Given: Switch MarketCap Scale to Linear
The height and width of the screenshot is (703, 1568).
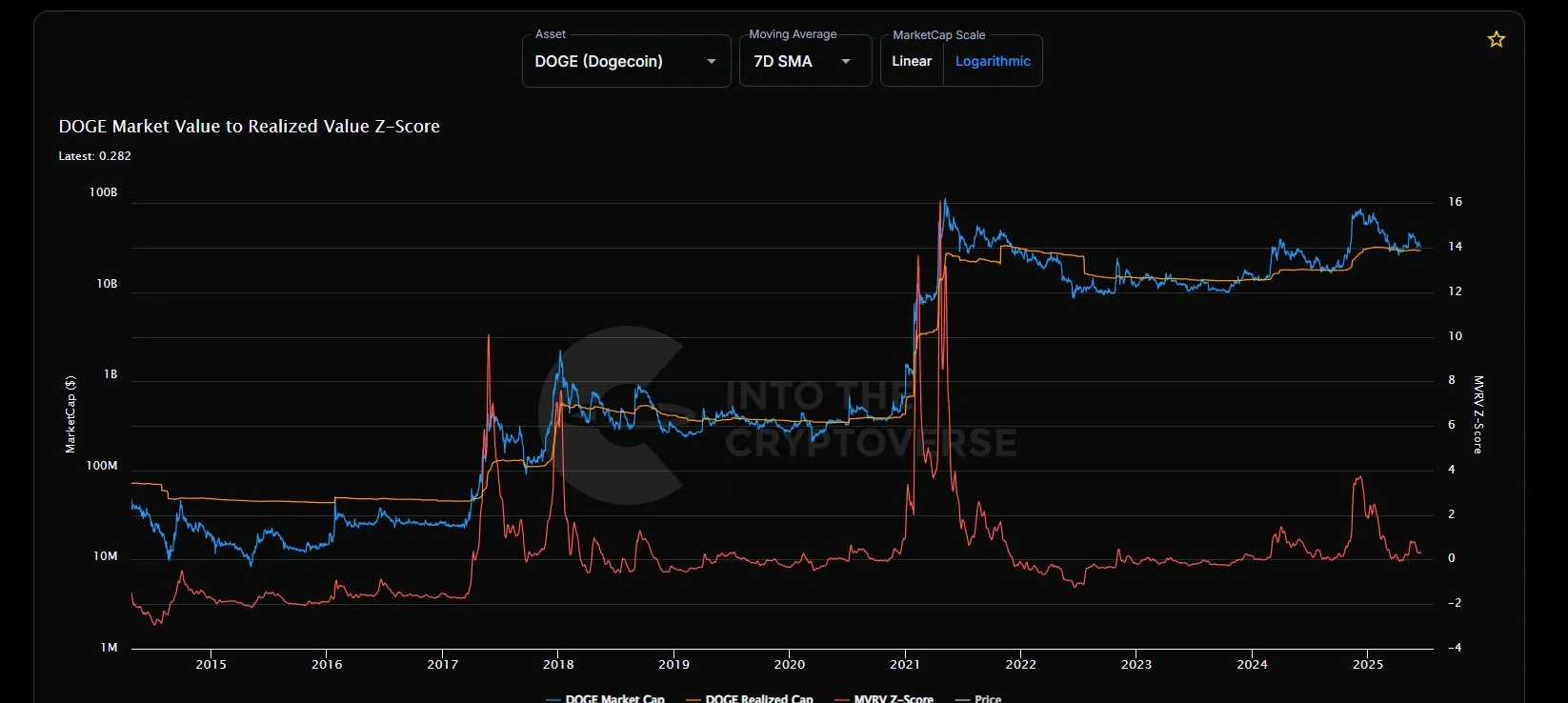Looking at the screenshot, I should pos(912,61).
